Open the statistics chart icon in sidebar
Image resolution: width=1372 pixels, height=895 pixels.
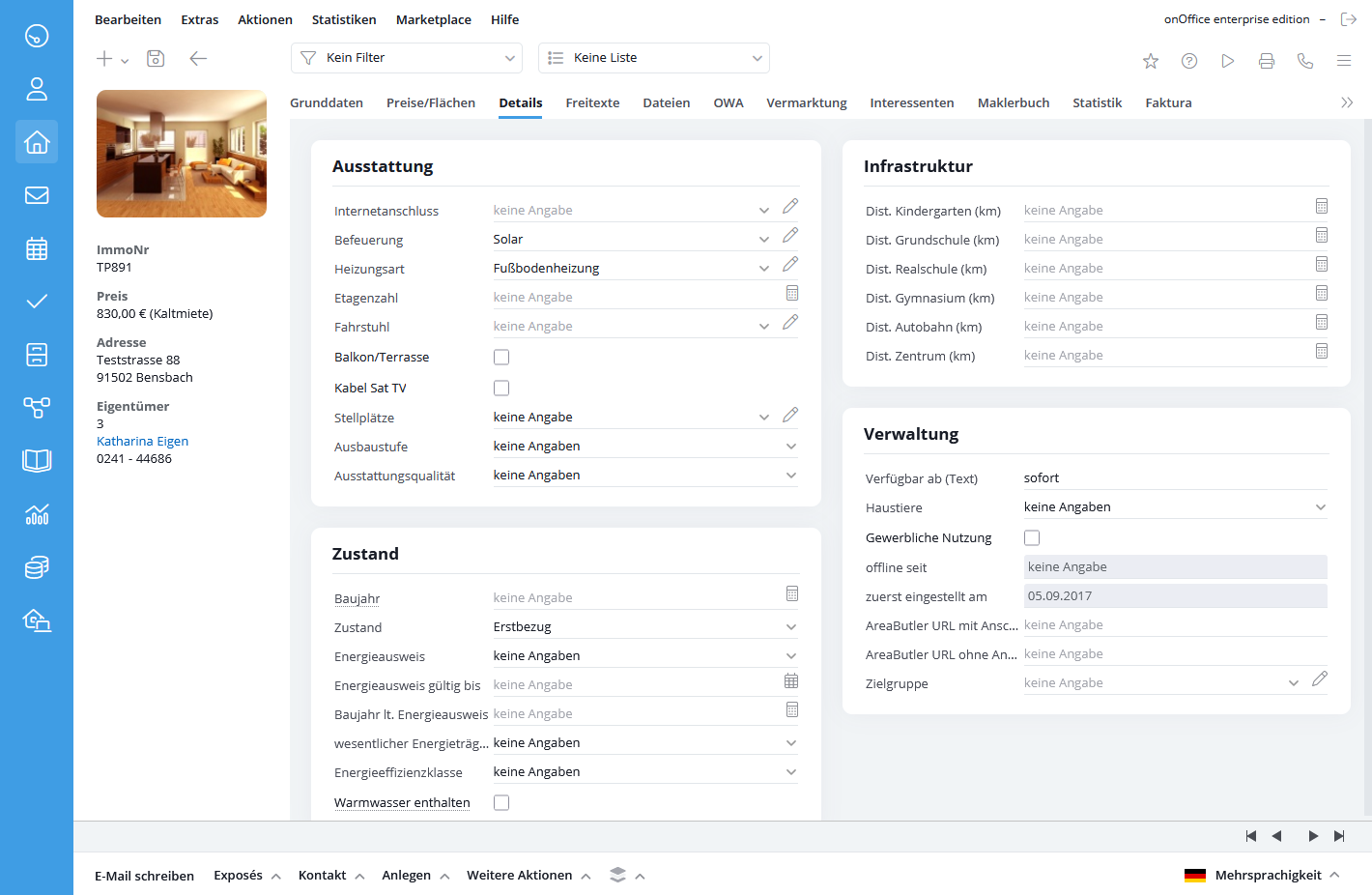tap(37, 514)
